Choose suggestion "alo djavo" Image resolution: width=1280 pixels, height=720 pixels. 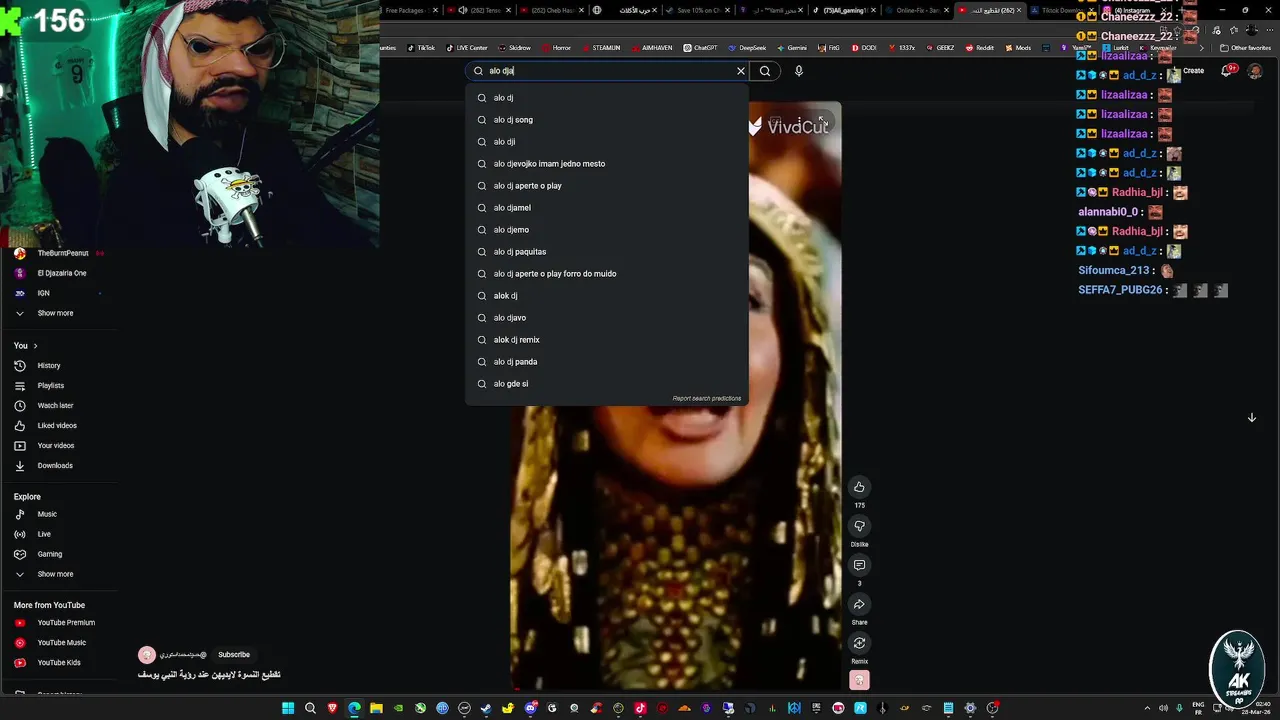click(607, 318)
